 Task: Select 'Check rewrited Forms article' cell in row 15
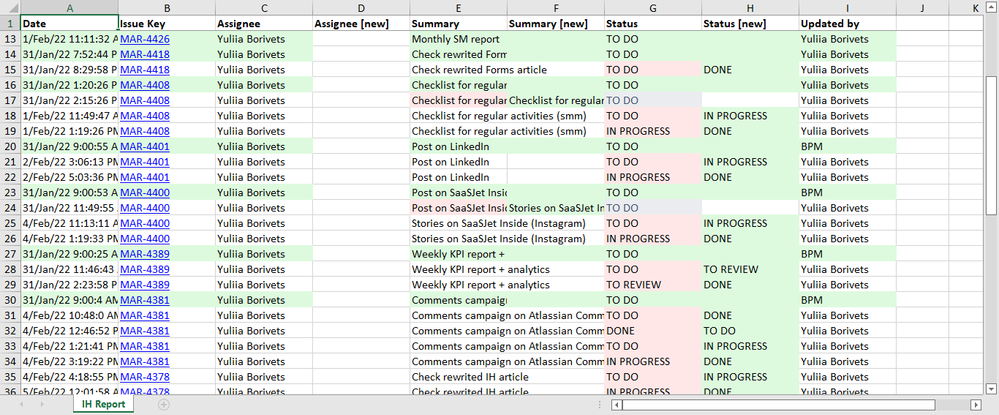coord(459,69)
